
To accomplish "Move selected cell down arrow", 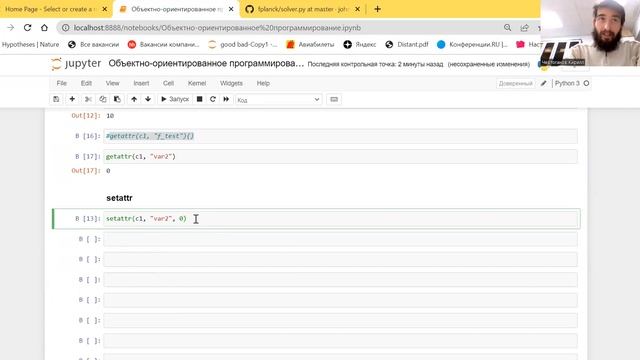I will tap(148, 99).
